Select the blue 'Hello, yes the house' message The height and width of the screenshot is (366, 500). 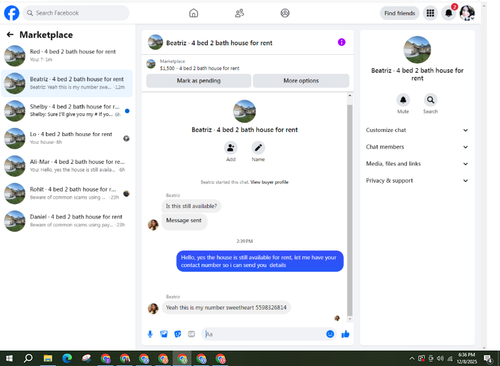(x=259, y=261)
